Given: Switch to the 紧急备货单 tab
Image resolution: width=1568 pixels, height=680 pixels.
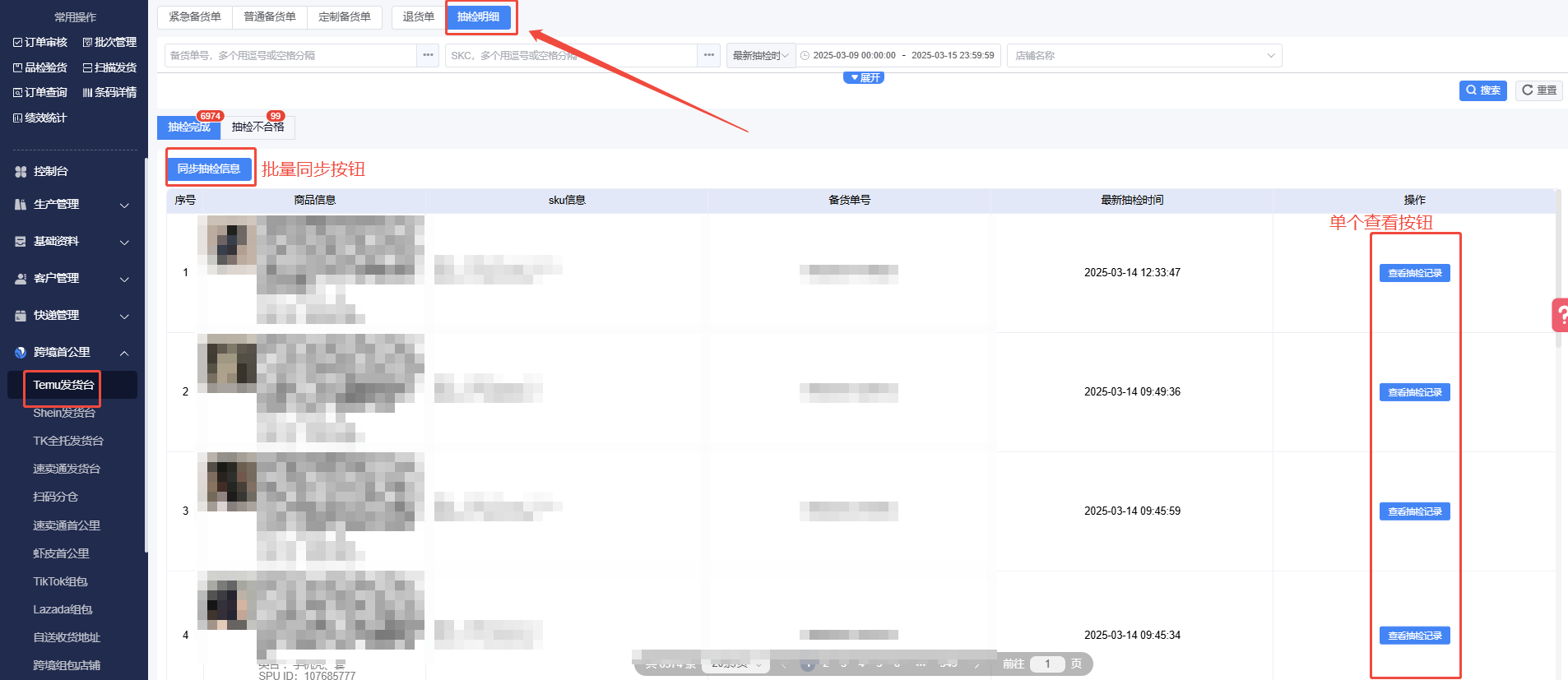Looking at the screenshot, I should click(x=195, y=17).
